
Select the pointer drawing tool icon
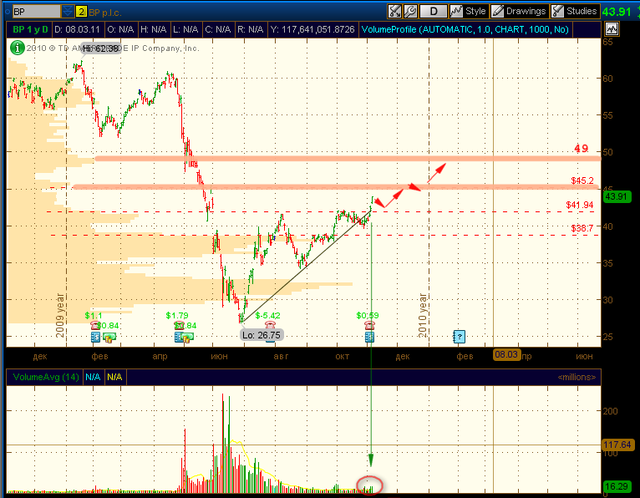tap(394, 11)
